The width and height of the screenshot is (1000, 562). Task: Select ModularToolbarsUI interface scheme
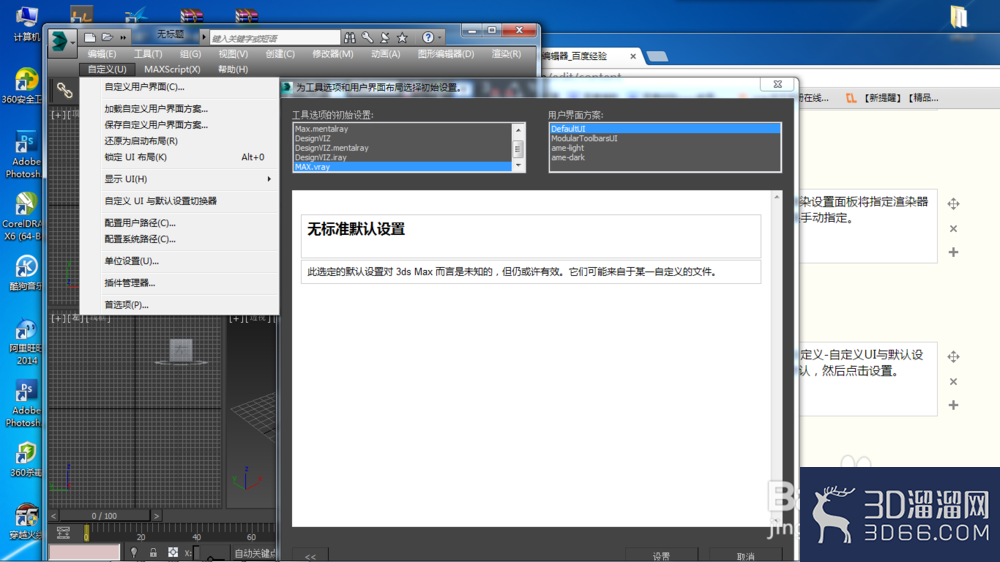coord(665,138)
